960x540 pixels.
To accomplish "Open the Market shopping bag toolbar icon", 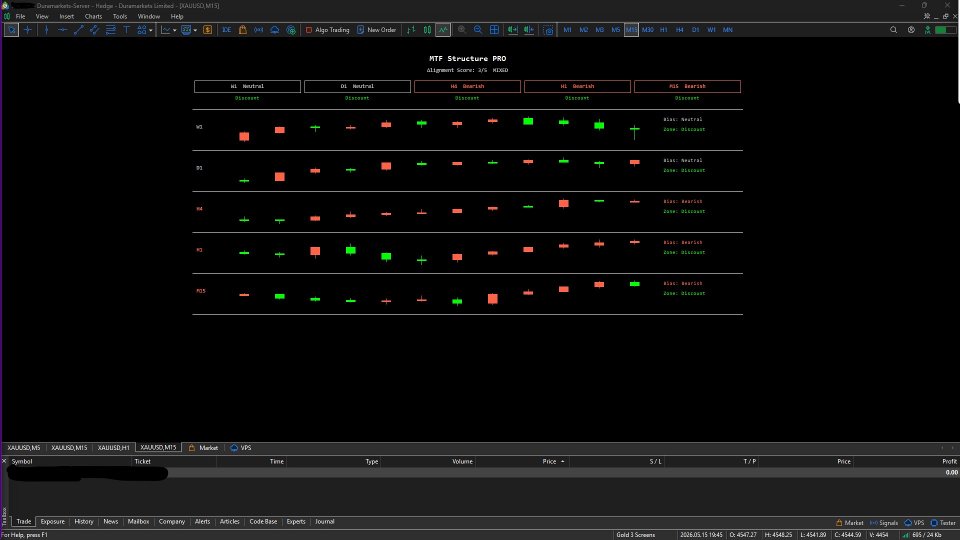I will (x=242, y=29).
